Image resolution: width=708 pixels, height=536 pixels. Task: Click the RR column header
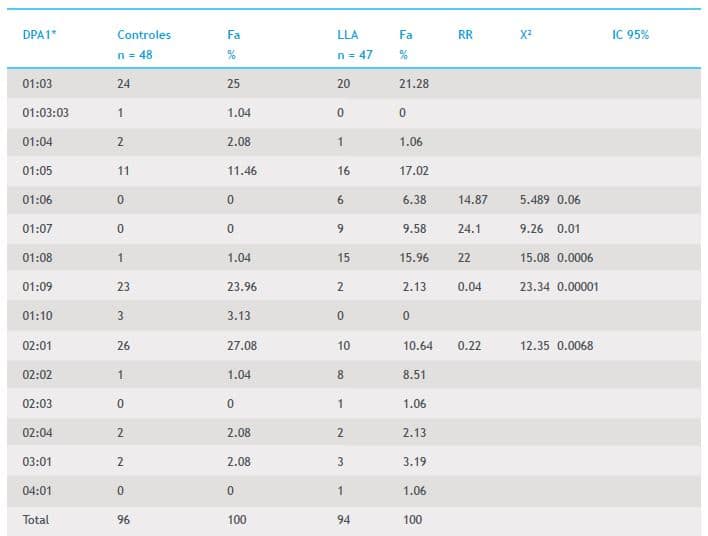click(x=465, y=35)
